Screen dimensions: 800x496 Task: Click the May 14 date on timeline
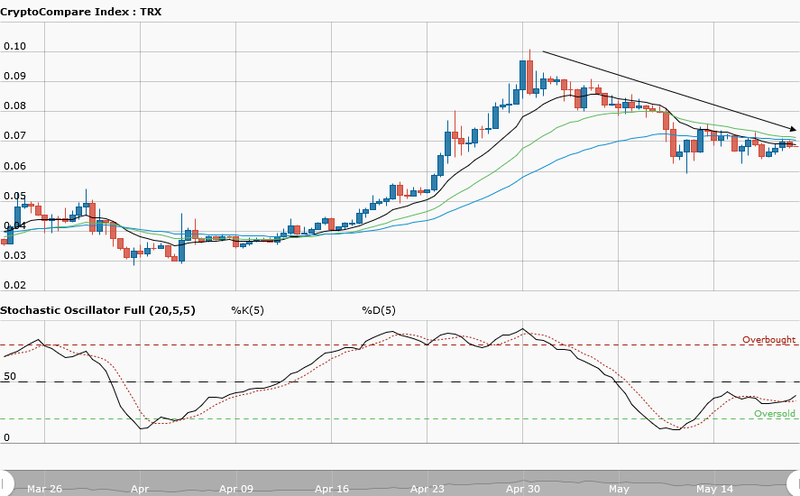coord(714,489)
